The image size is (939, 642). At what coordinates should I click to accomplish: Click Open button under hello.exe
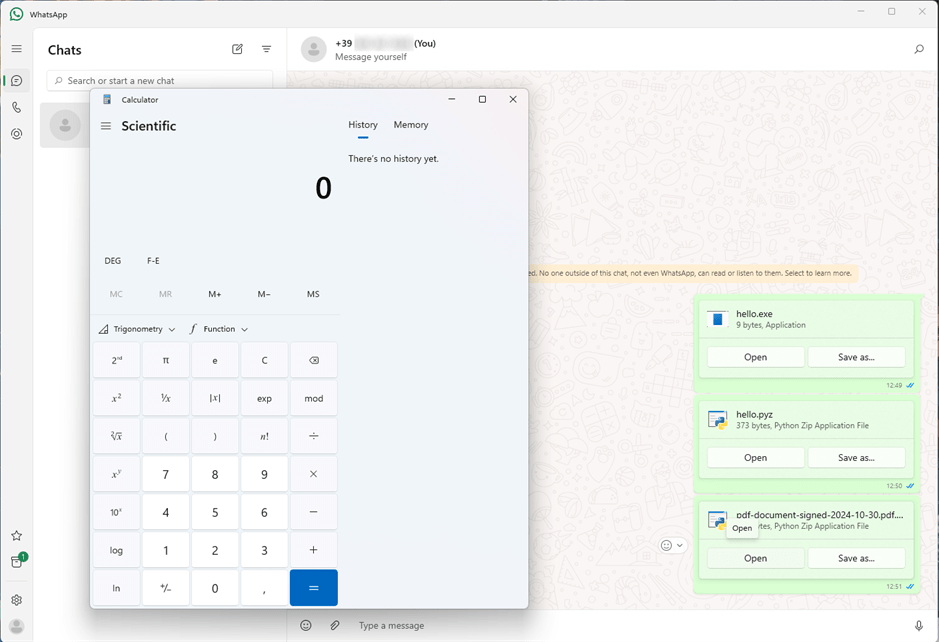[x=755, y=357]
